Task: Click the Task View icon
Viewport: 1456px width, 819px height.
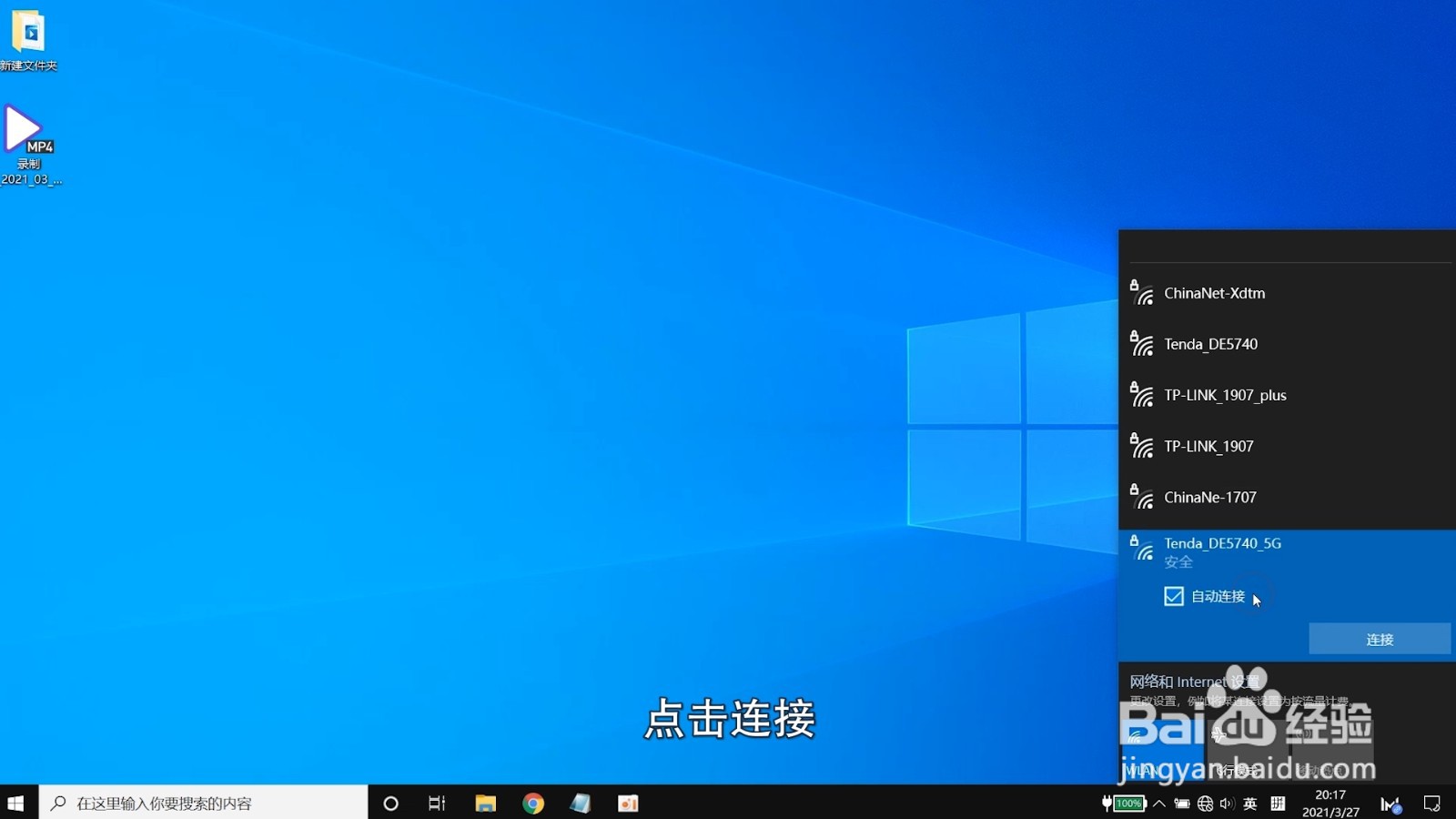Action: 436,803
